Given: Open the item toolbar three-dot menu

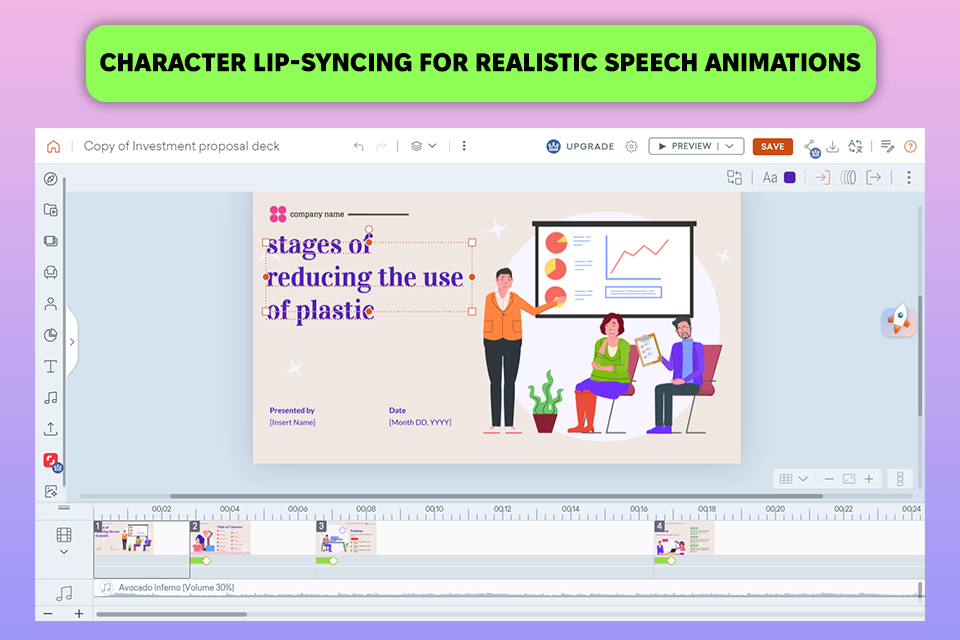Looking at the screenshot, I should click(x=909, y=178).
